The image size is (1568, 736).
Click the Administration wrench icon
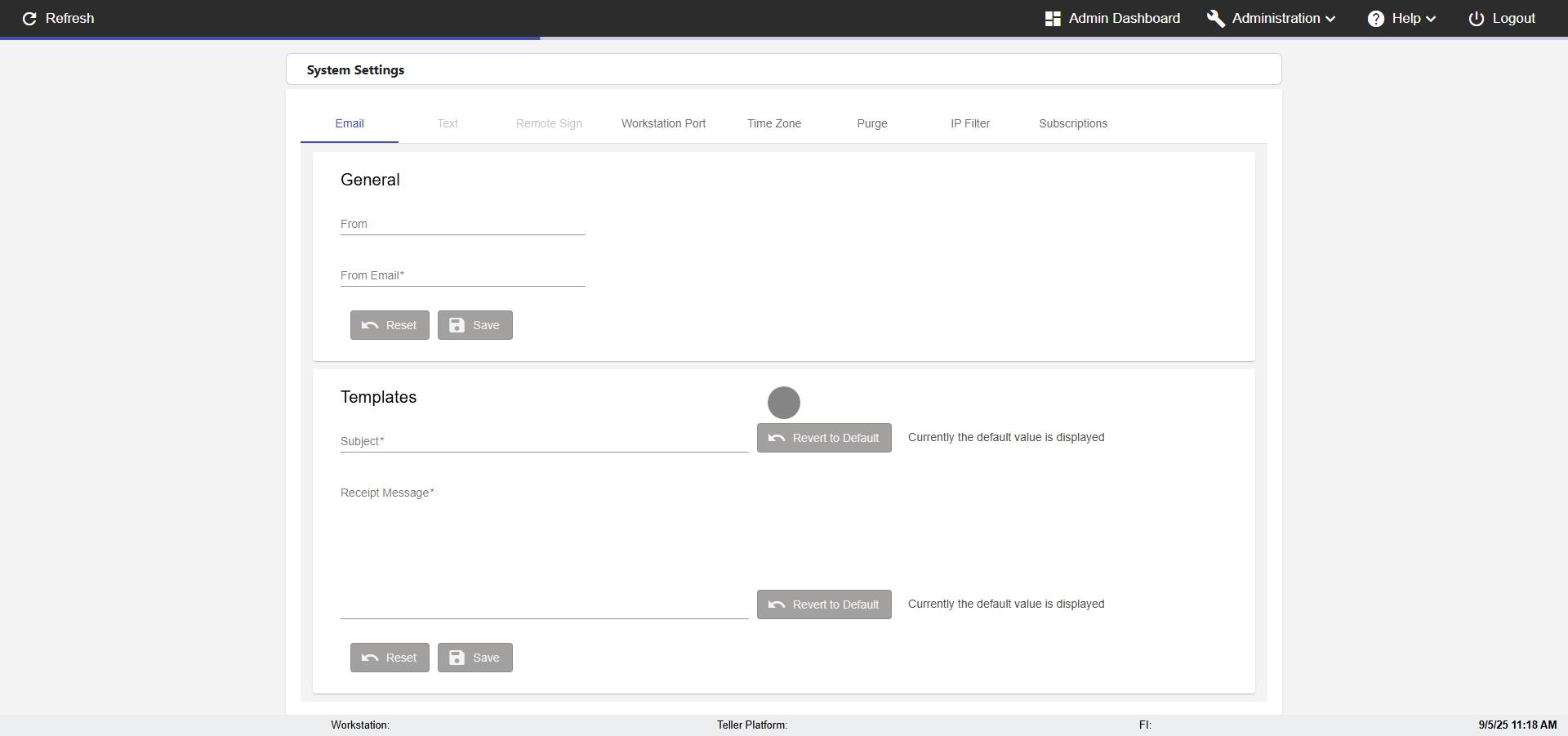coord(1216,19)
